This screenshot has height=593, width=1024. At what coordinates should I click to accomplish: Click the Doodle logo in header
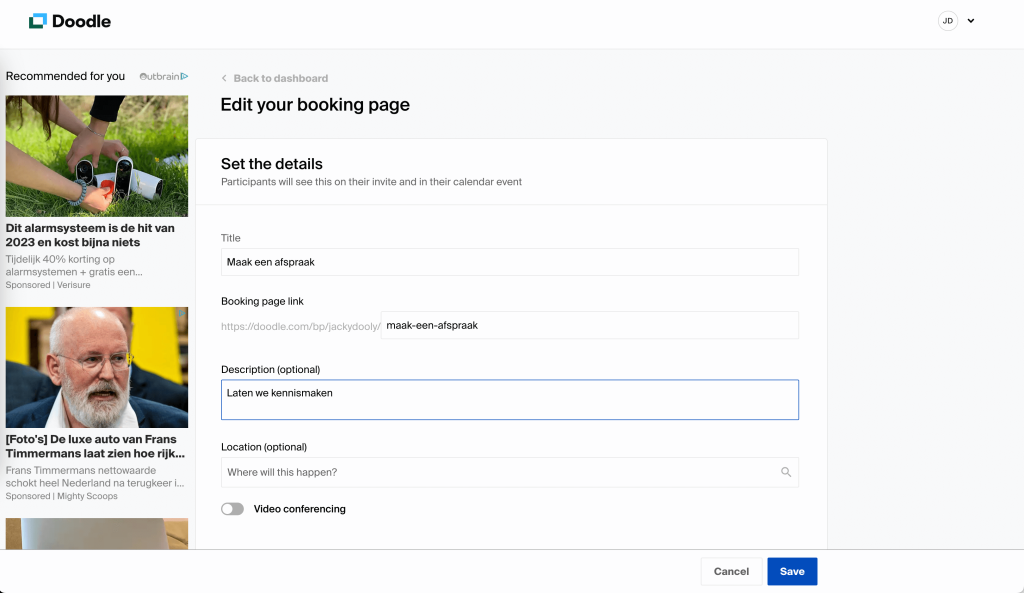70,21
